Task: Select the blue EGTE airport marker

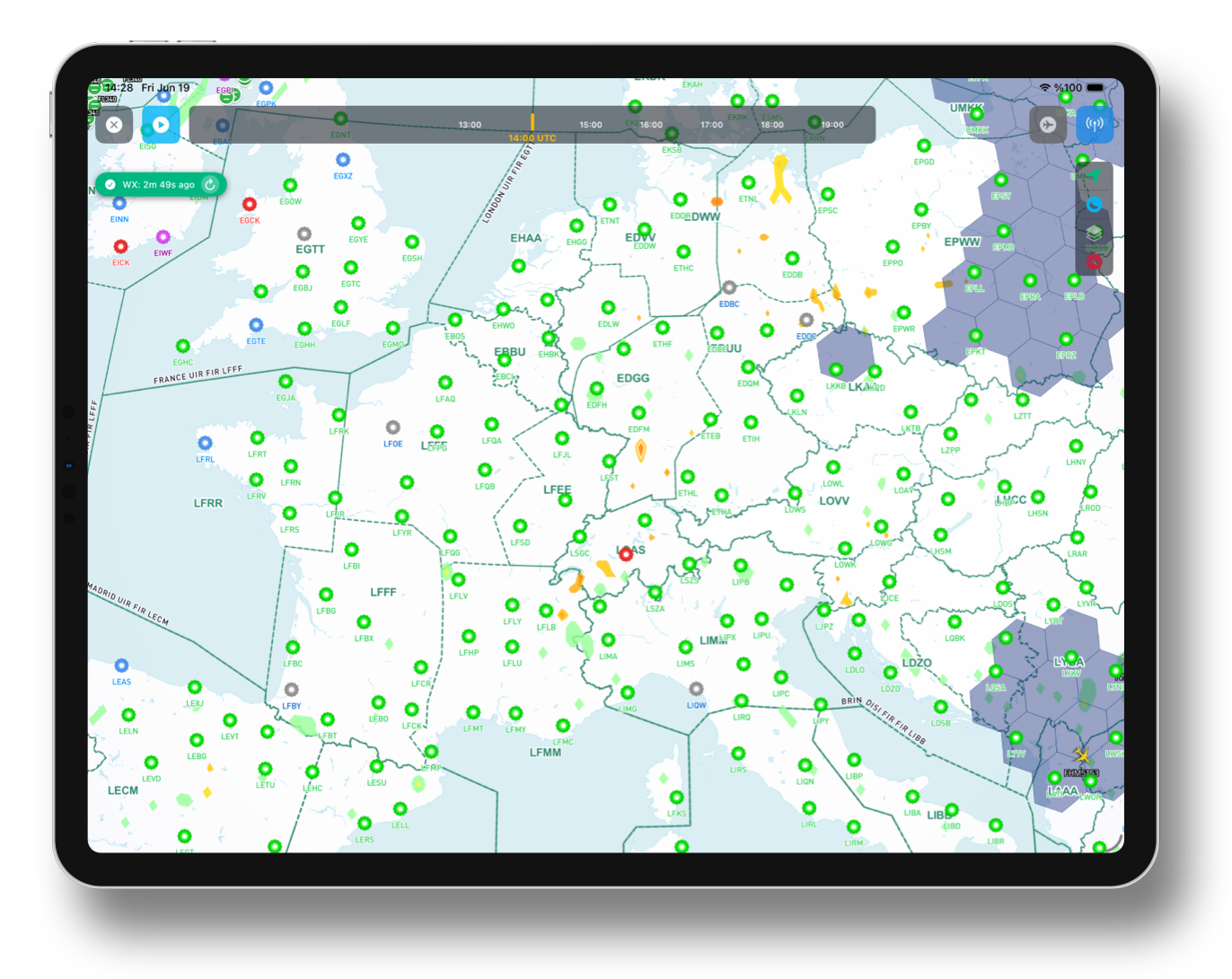Action: (256, 325)
